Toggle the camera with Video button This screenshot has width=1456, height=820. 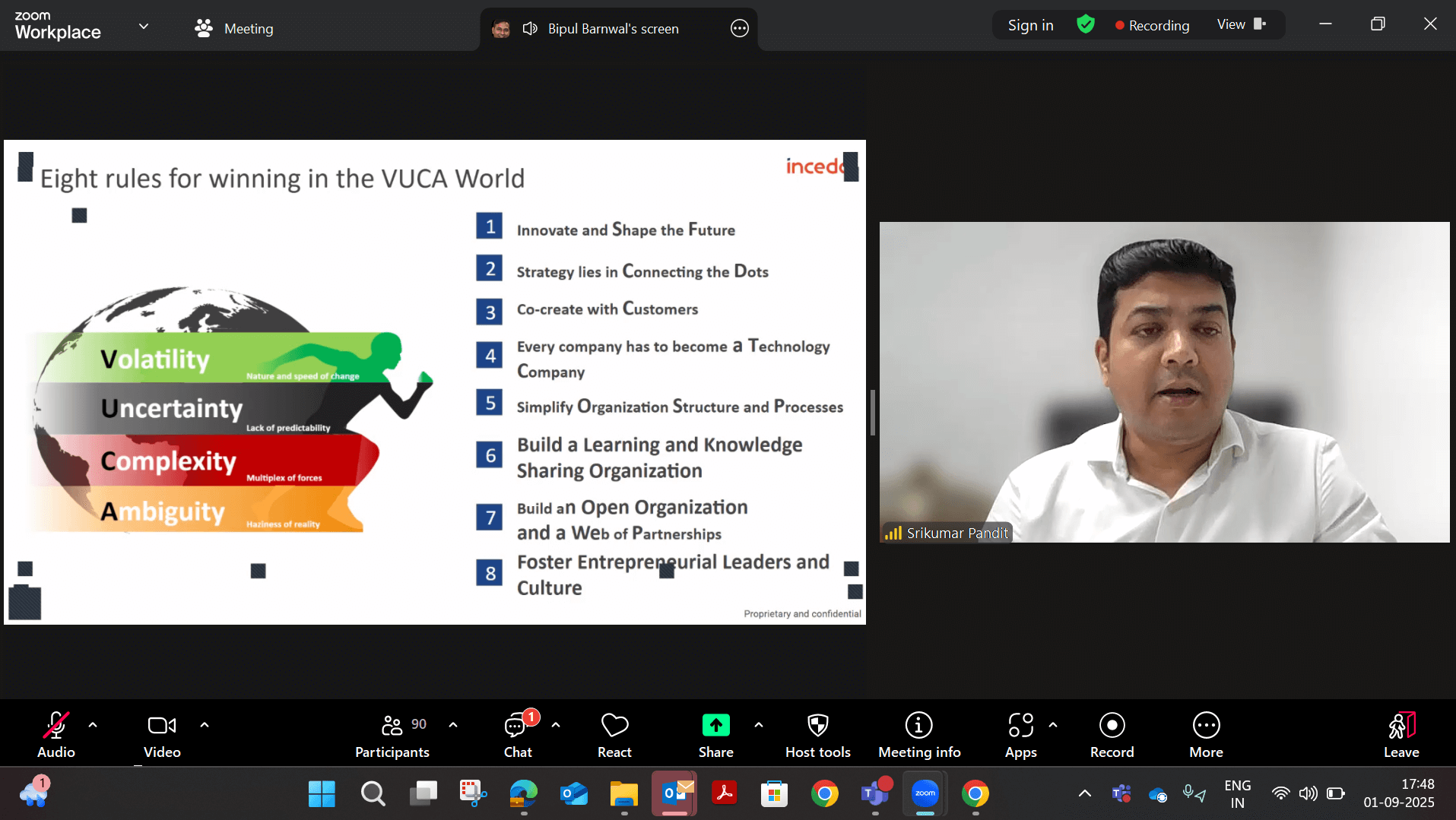tap(162, 734)
